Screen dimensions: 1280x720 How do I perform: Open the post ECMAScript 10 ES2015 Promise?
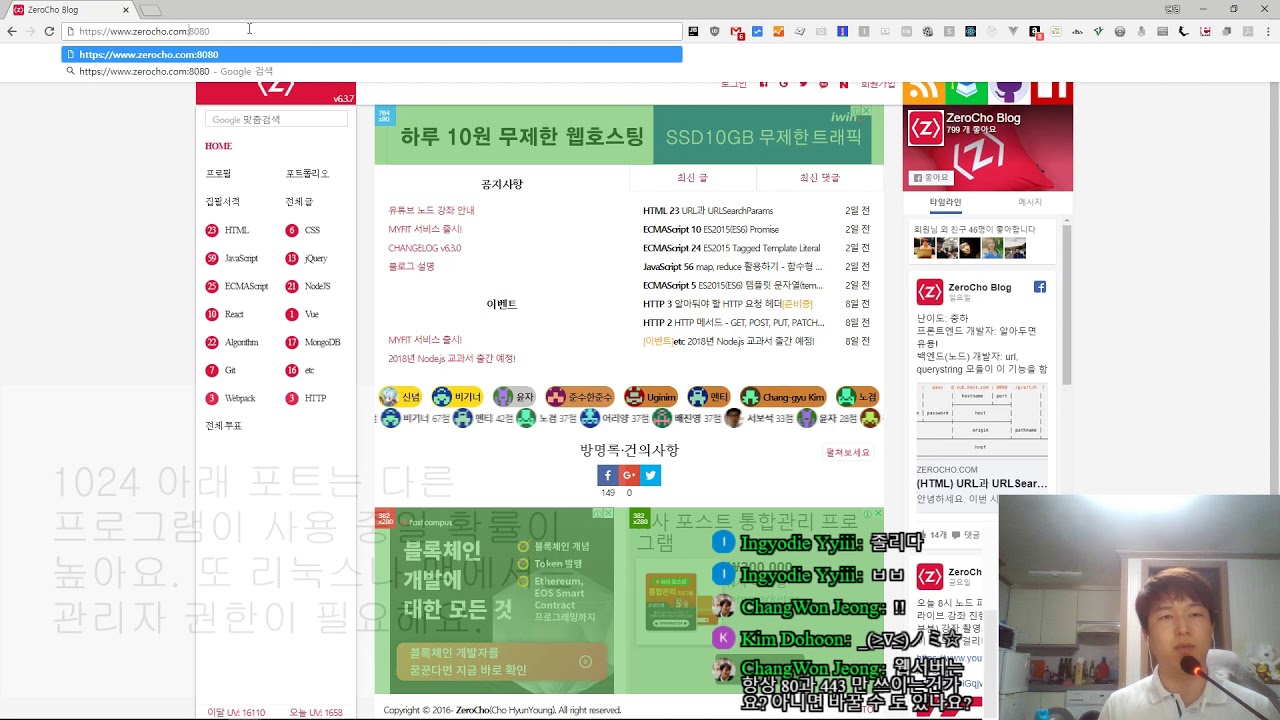(x=711, y=230)
